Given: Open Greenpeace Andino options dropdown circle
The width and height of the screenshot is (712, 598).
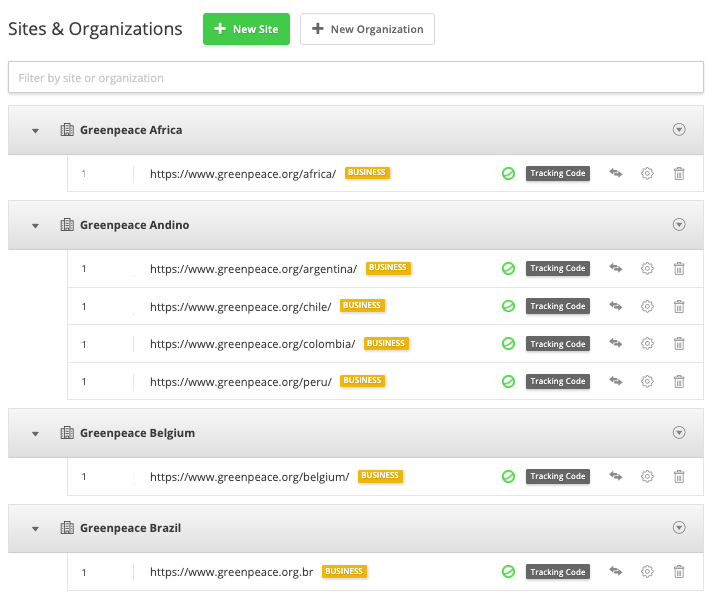Looking at the screenshot, I should [x=679, y=225].
